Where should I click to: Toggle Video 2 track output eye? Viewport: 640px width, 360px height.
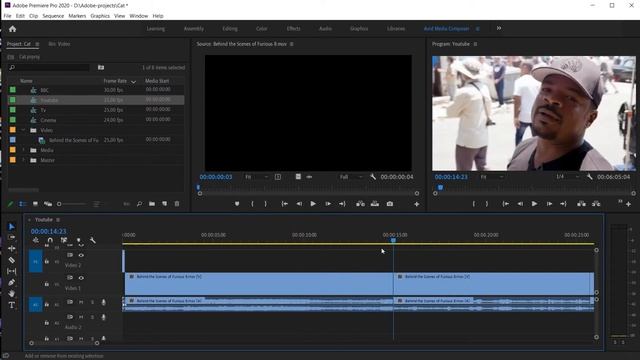[81, 255]
